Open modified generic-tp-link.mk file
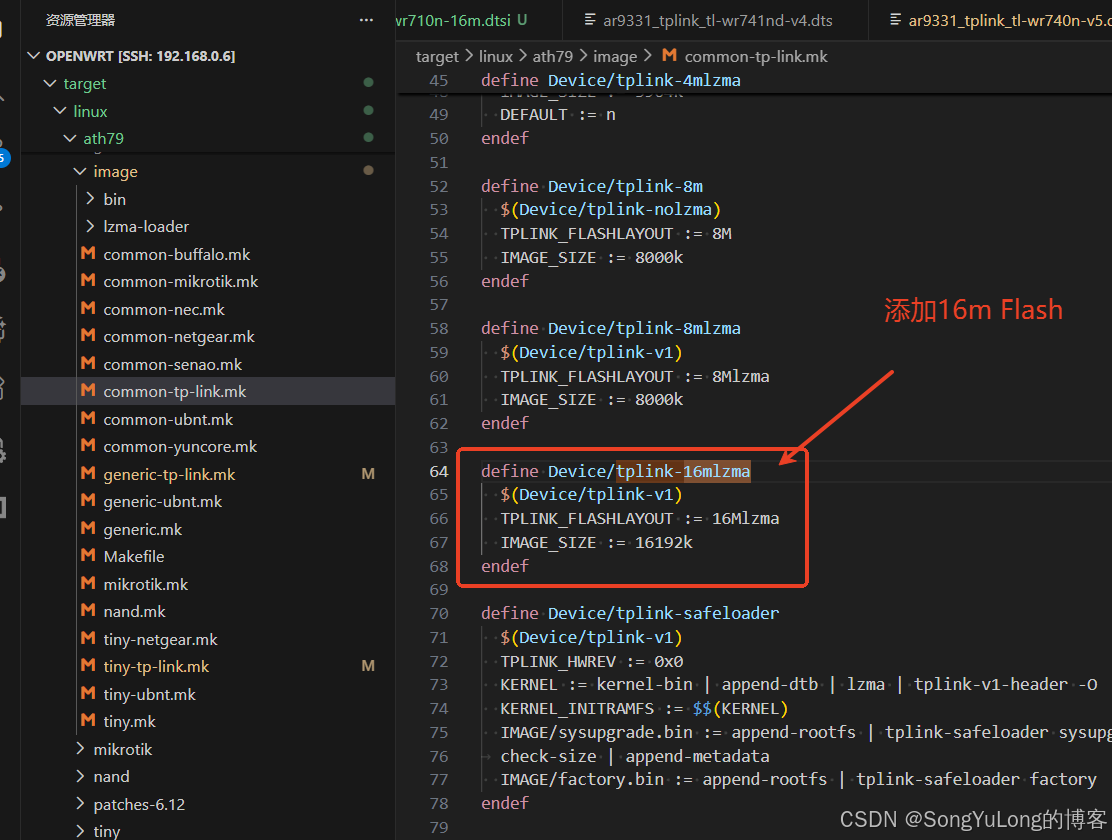 point(169,474)
